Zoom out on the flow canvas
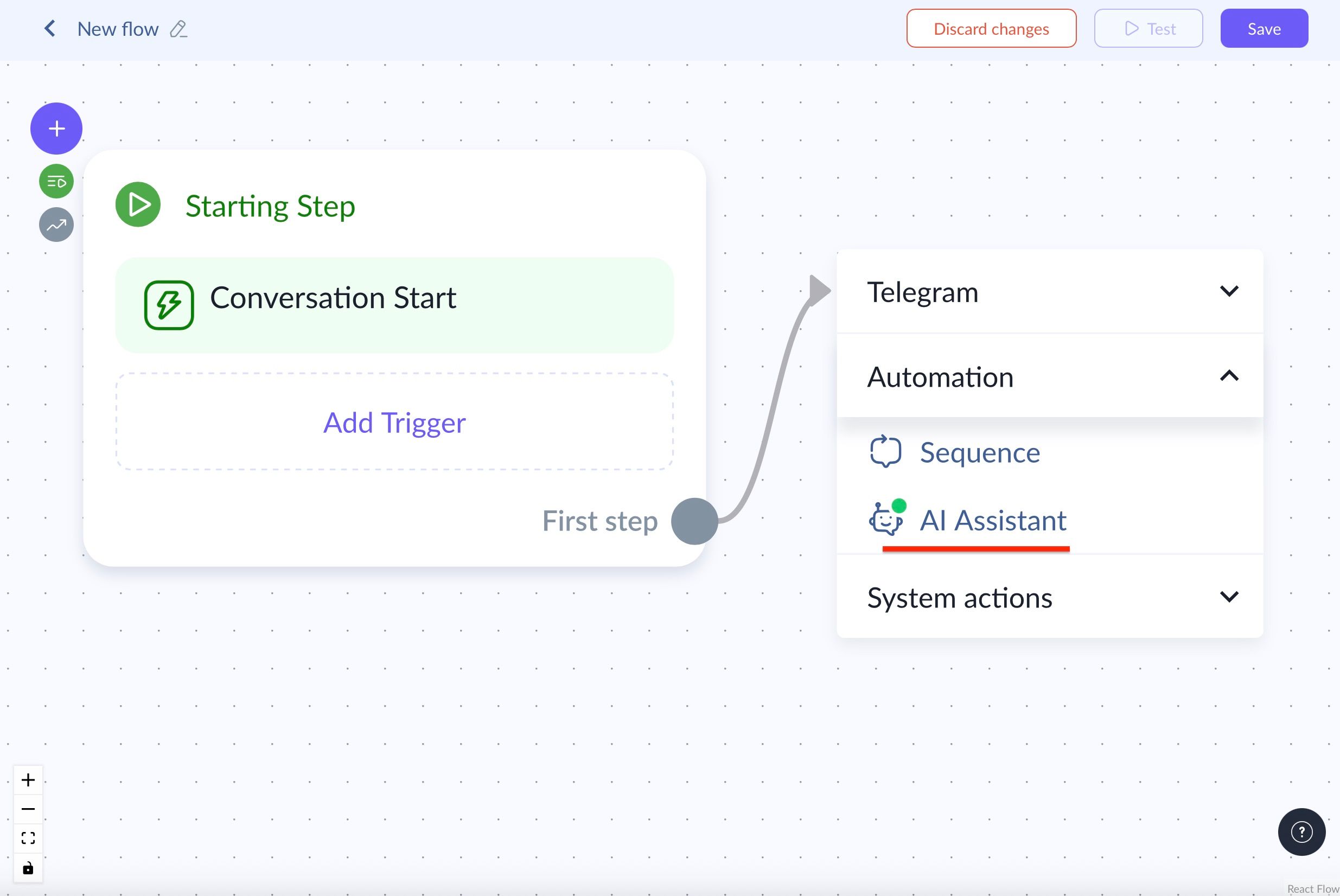The height and width of the screenshot is (896, 1340). (28, 809)
